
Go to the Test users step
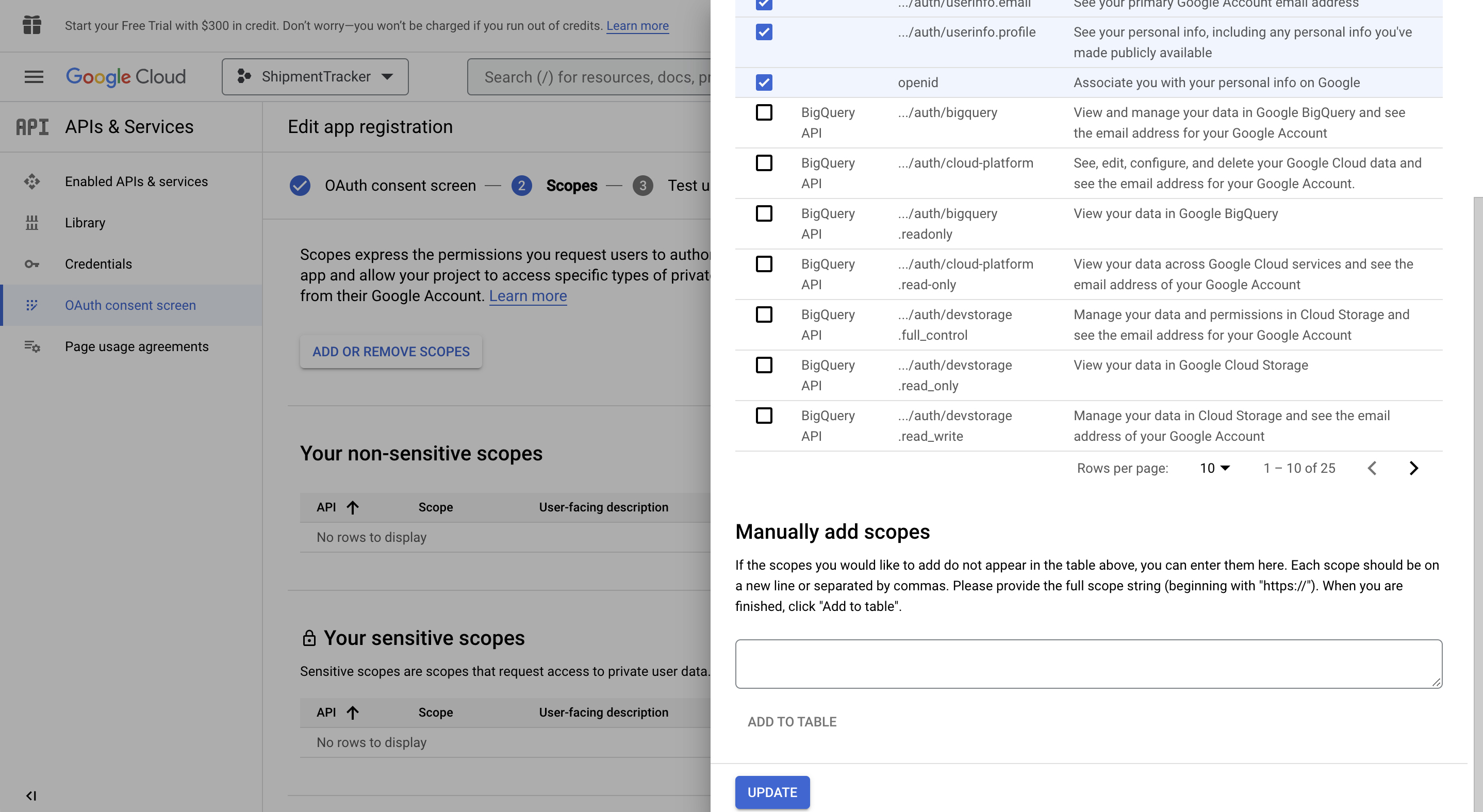[x=643, y=185]
